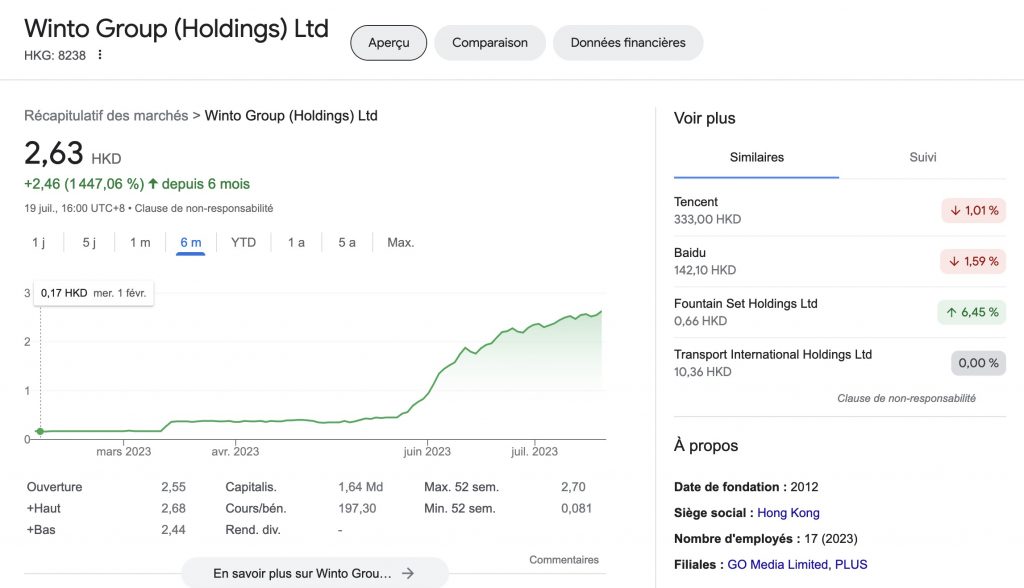Click the Date de fondation : 2012 line
This screenshot has height=588, width=1024.
pyautogui.click(x=746, y=487)
